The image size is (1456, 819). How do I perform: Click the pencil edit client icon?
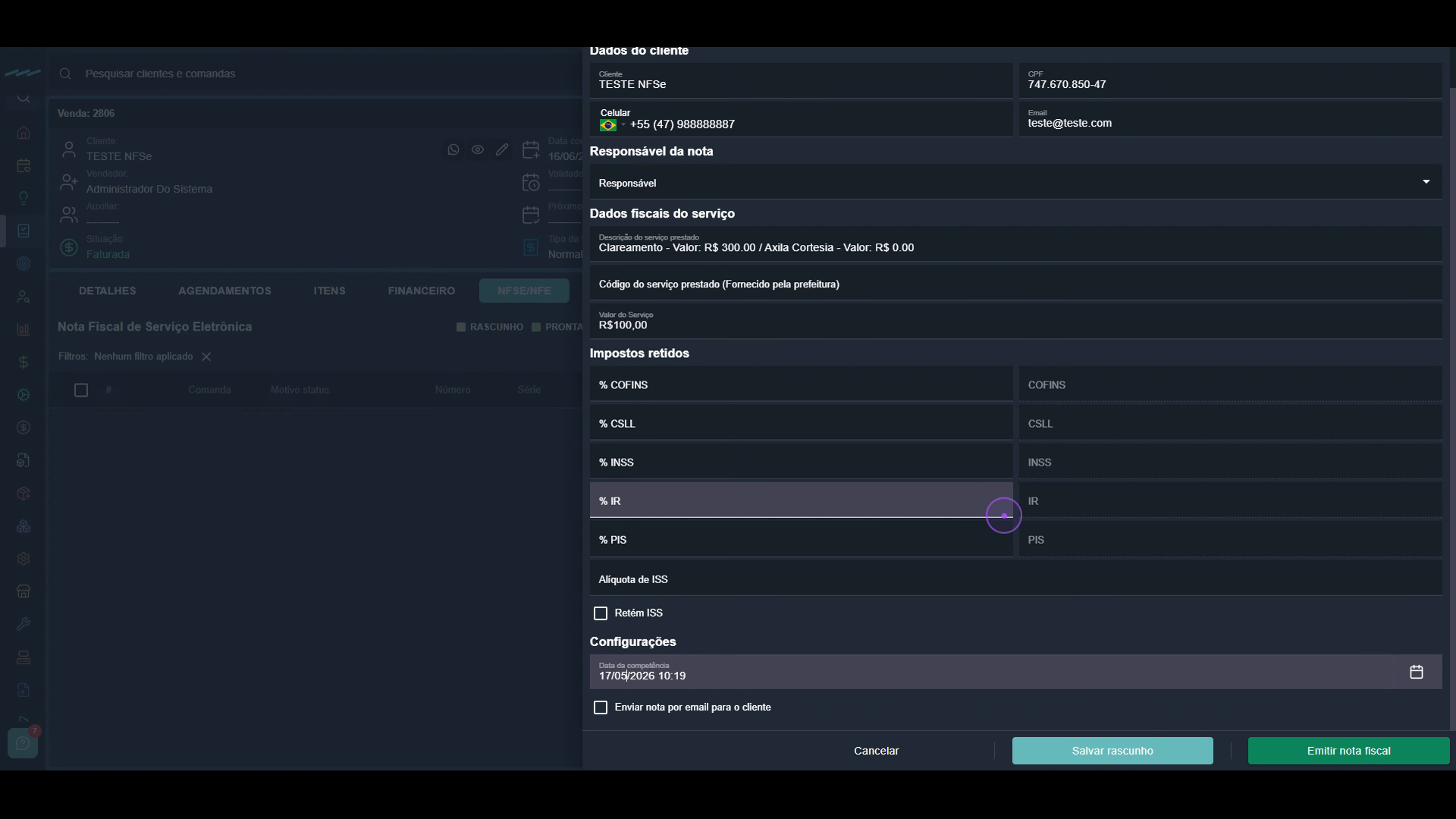tap(502, 149)
